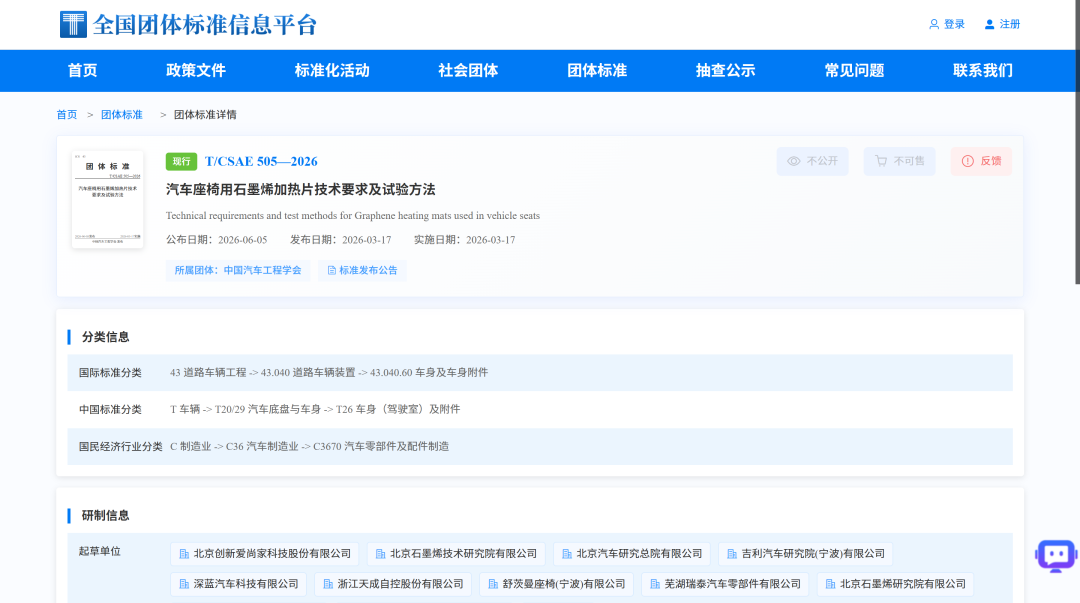
Task: Click the page vertical scrollbar
Action: (x=1077, y=142)
